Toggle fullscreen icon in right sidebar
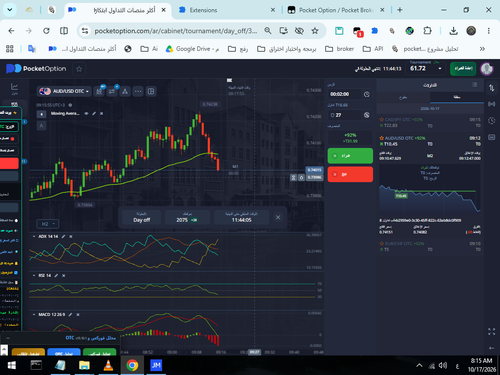This screenshot has width=500, height=375. click(492, 331)
